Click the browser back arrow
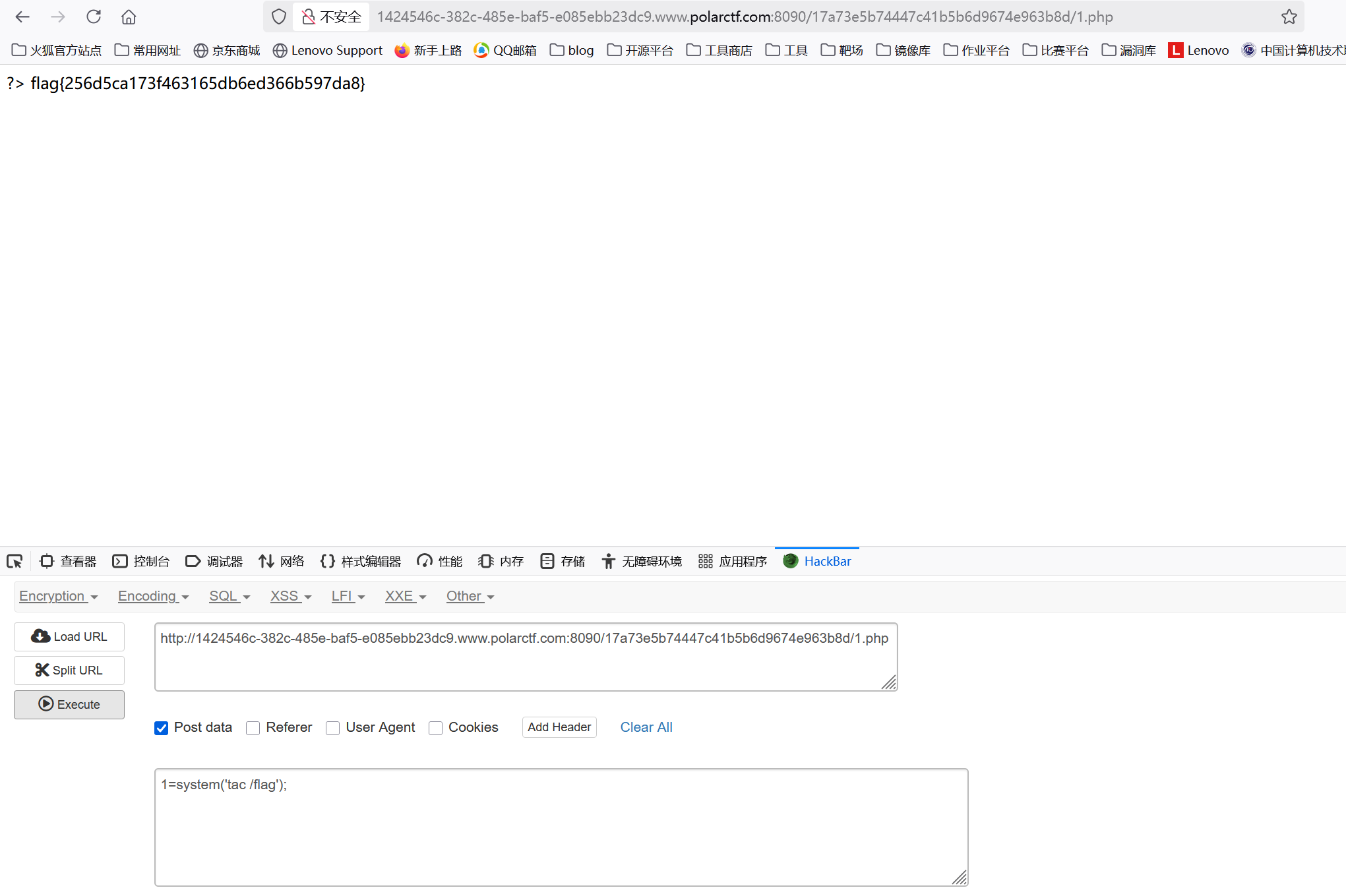The height and width of the screenshot is (896, 1346). [22, 16]
